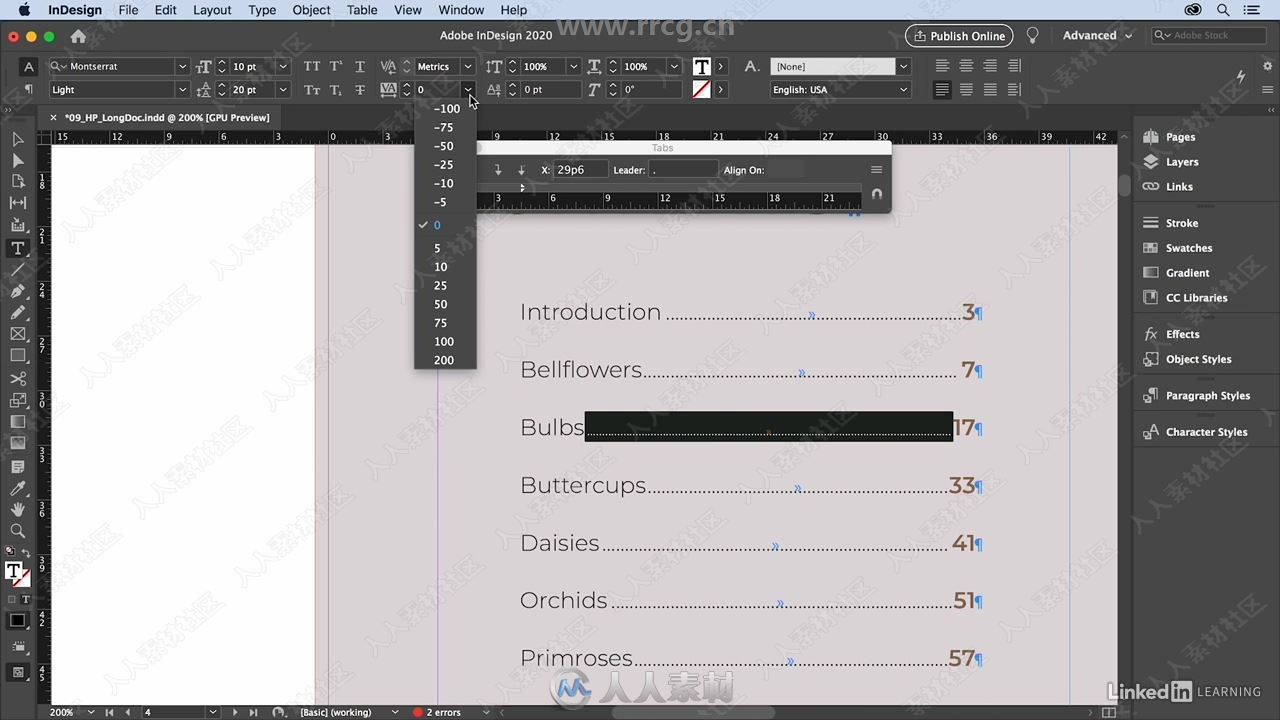Image resolution: width=1280 pixels, height=720 pixels.
Task: Select the Free Transform tool
Action: click(18, 400)
